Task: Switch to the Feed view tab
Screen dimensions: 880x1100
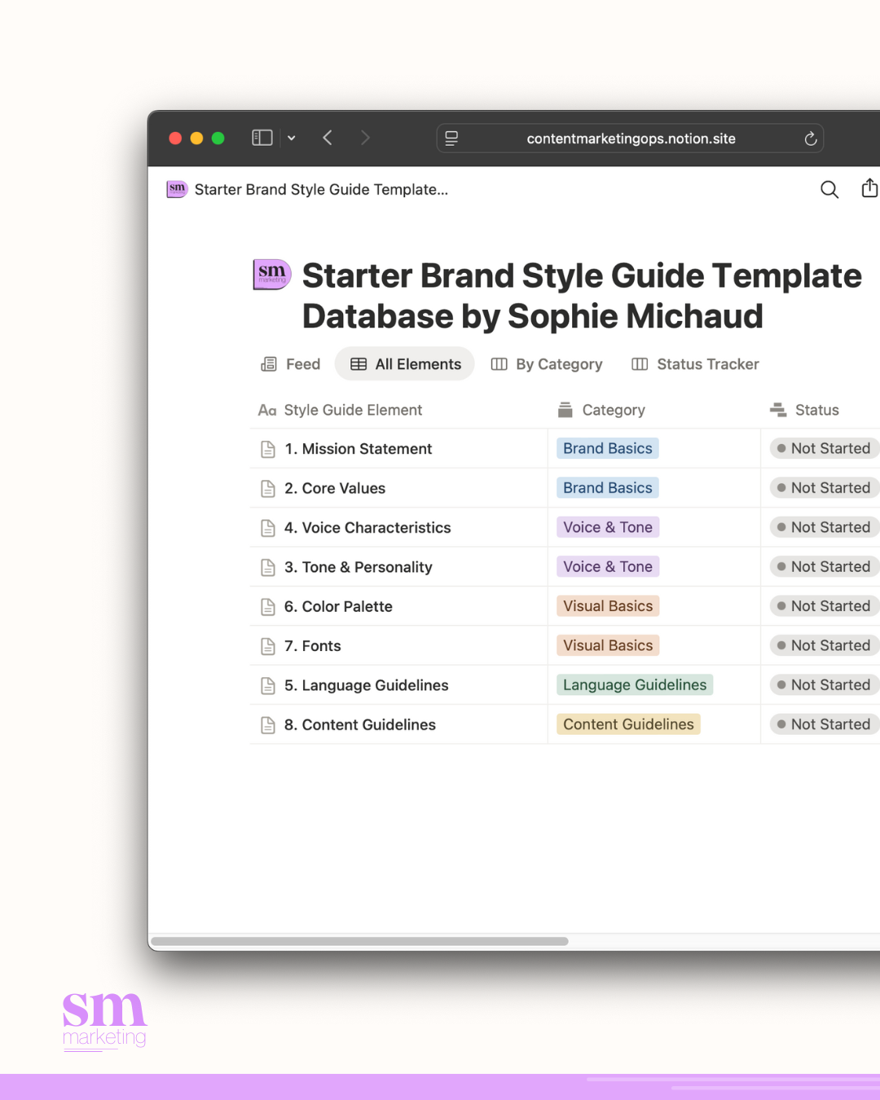Action: tap(291, 364)
